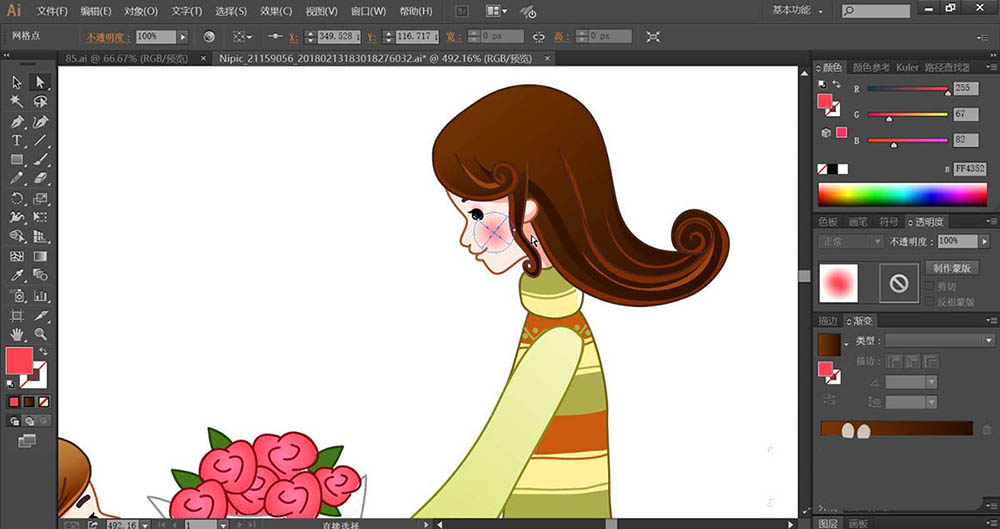Select the Zoom magnifier tool
Viewport: 1000px width, 529px height.
[x=41, y=334]
